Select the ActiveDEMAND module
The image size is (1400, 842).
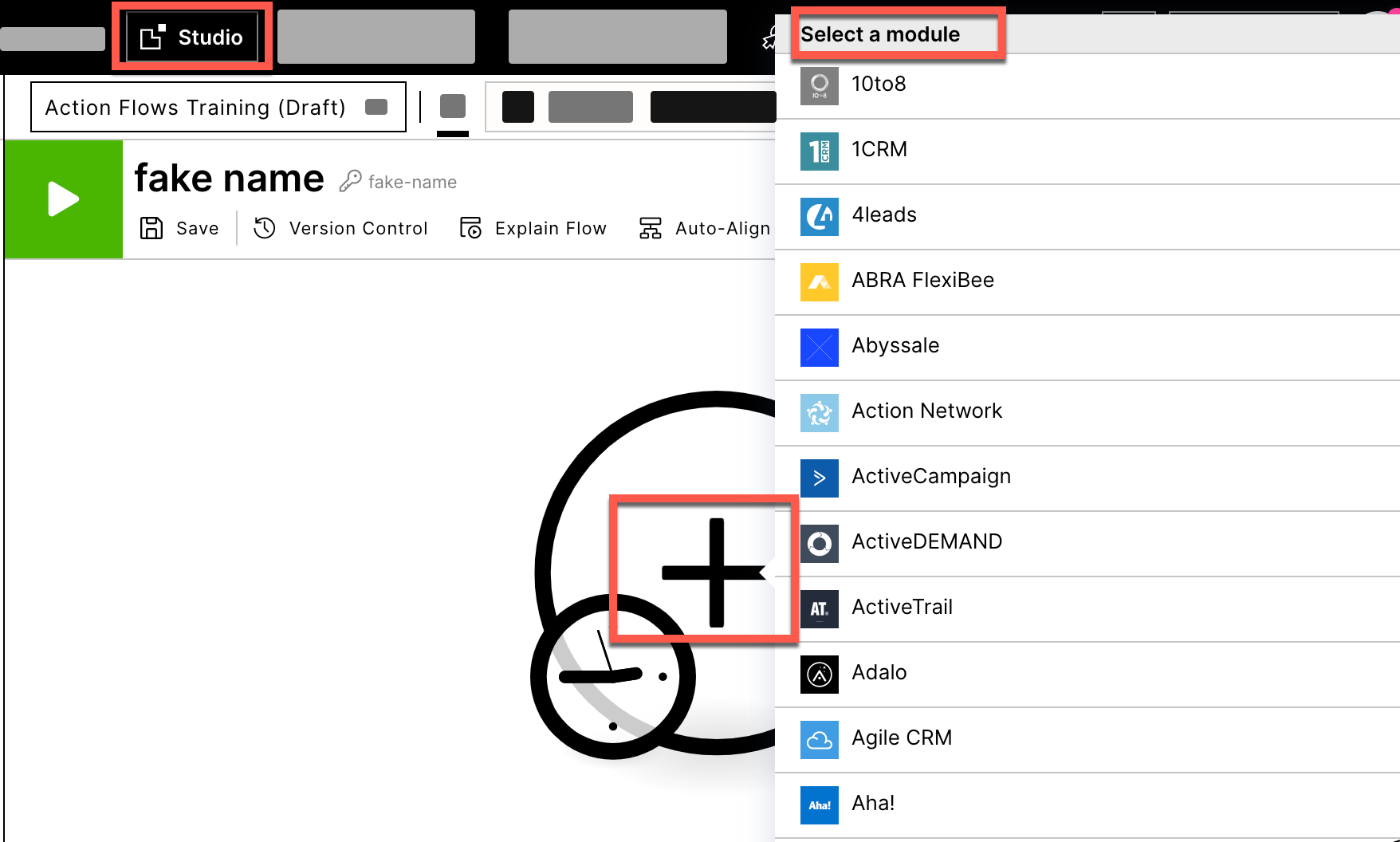click(x=1087, y=542)
